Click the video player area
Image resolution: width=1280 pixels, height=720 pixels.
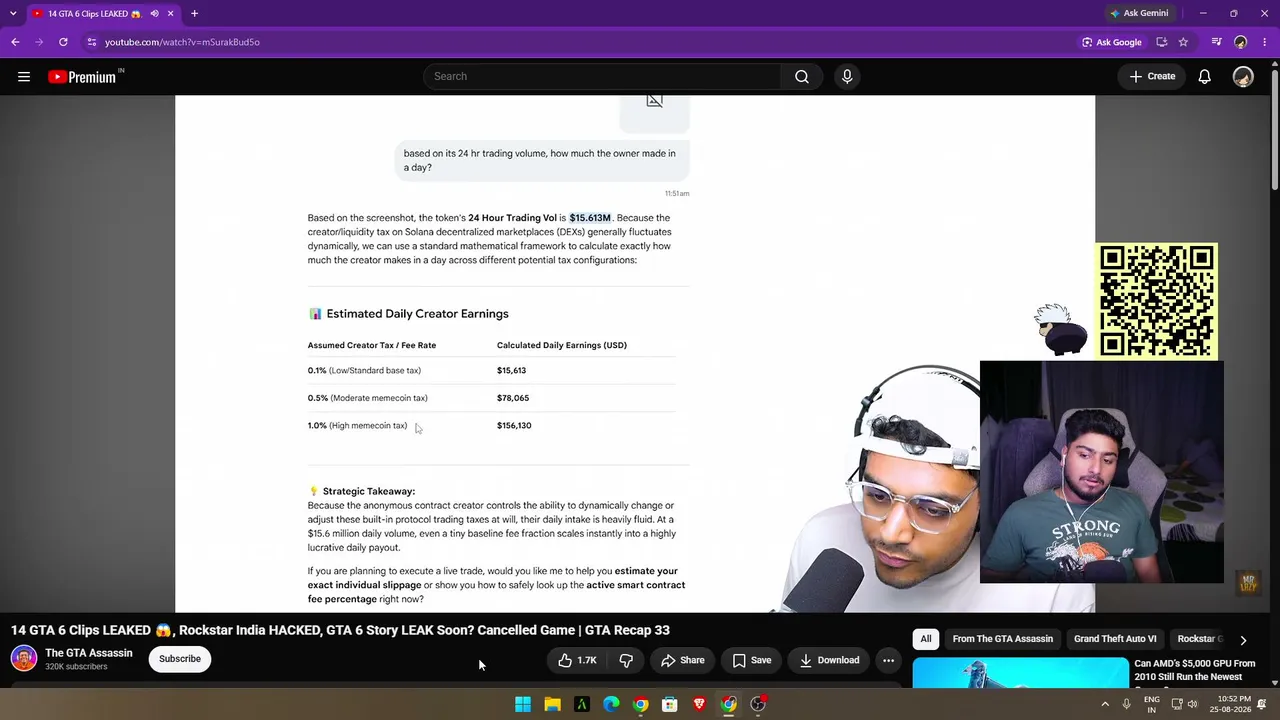pos(635,354)
